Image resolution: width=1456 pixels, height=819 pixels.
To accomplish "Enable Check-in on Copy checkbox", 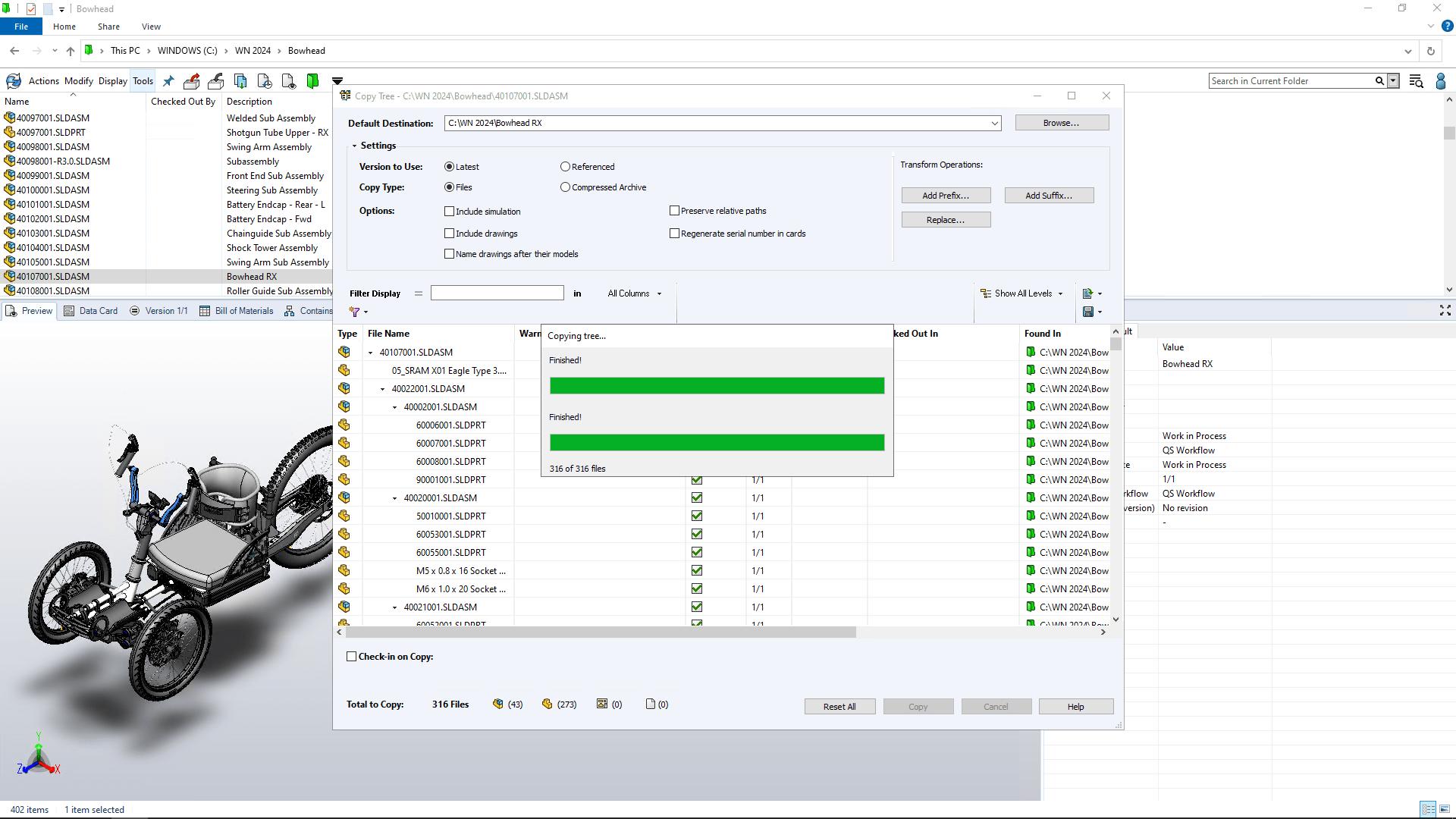I will [x=351, y=657].
